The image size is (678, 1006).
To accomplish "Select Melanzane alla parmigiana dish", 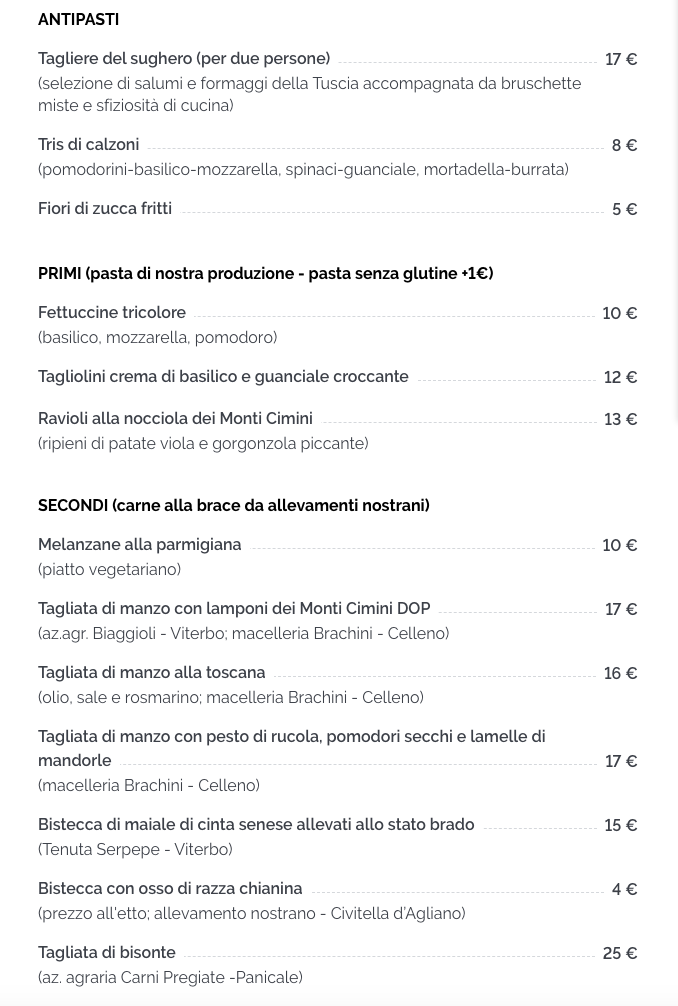I will [140, 545].
